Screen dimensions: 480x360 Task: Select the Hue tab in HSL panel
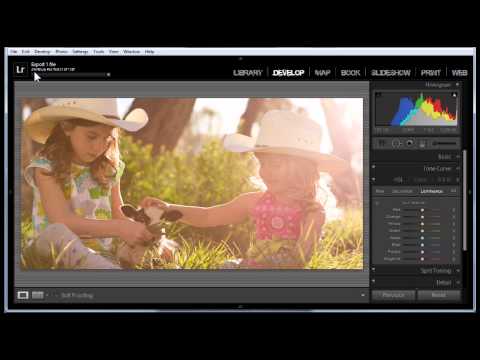[x=380, y=191]
